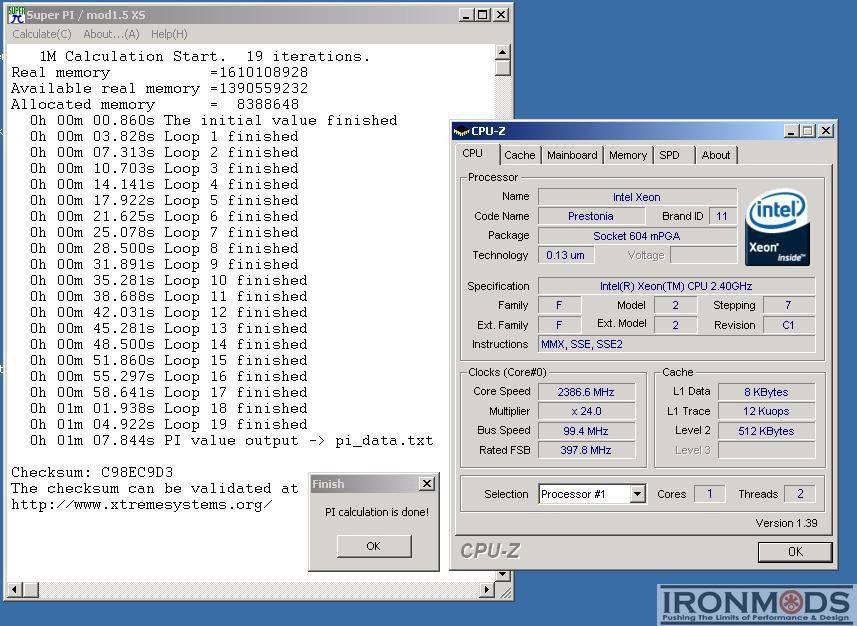
Task: Click the Multiplier value x 24.0
Action: click(586, 411)
